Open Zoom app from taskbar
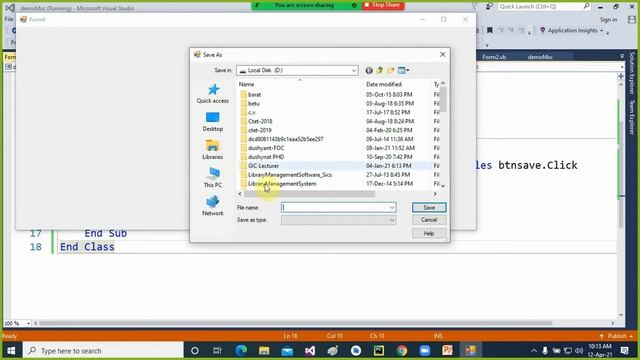The width and height of the screenshot is (640, 360). tap(425, 351)
